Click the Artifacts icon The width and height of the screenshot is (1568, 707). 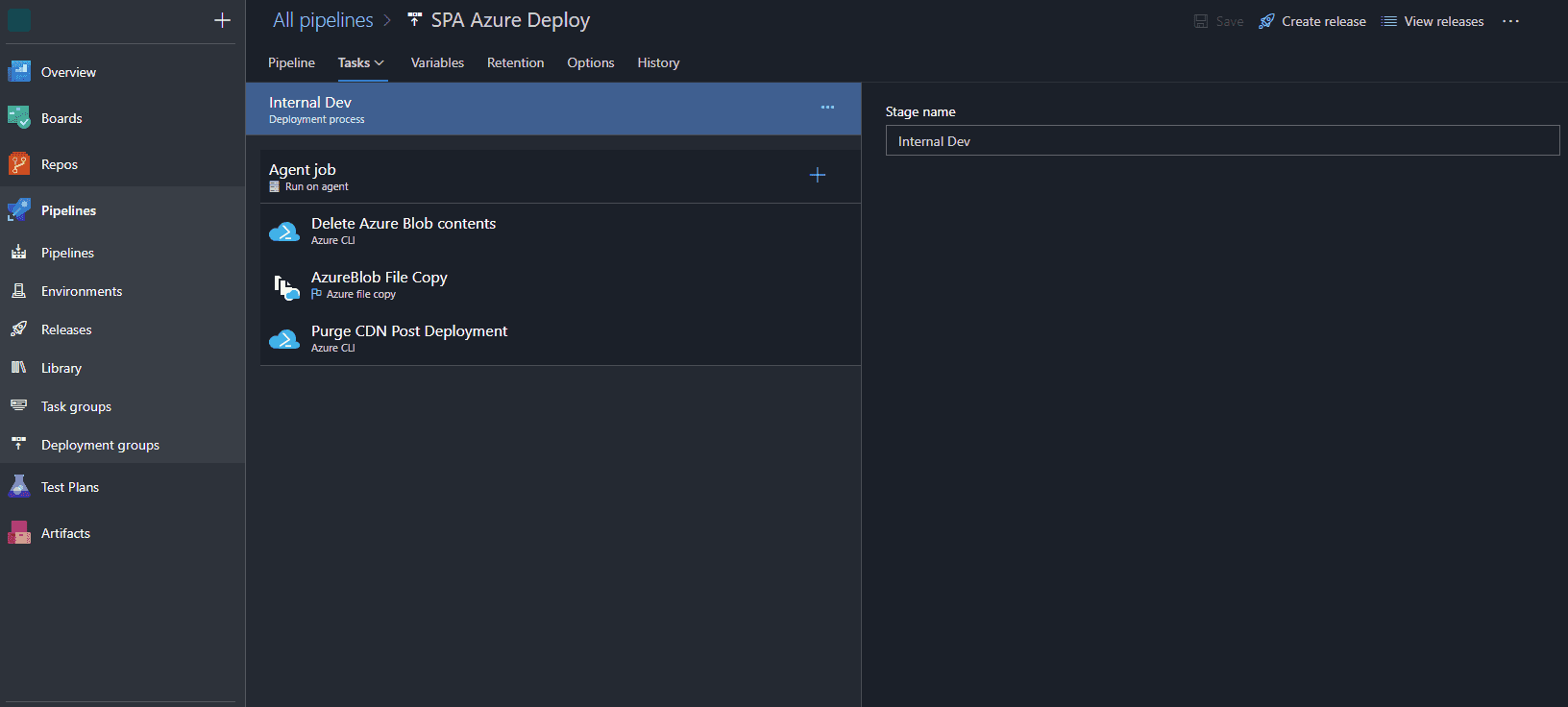click(x=19, y=532)
